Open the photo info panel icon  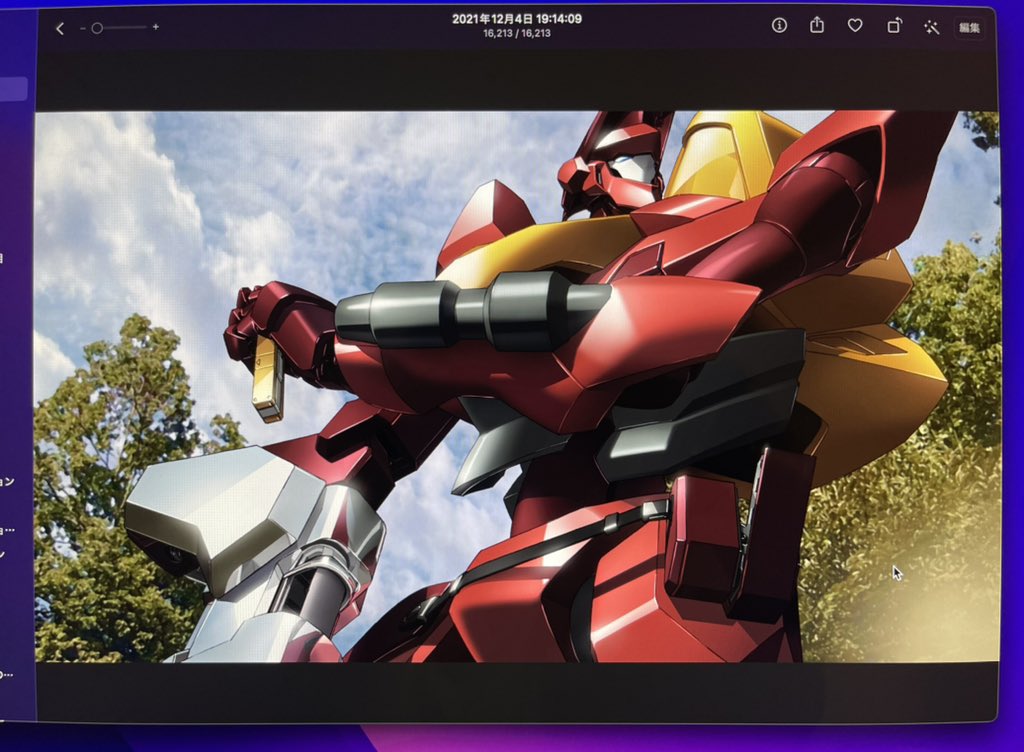click(x=779, y=25)
